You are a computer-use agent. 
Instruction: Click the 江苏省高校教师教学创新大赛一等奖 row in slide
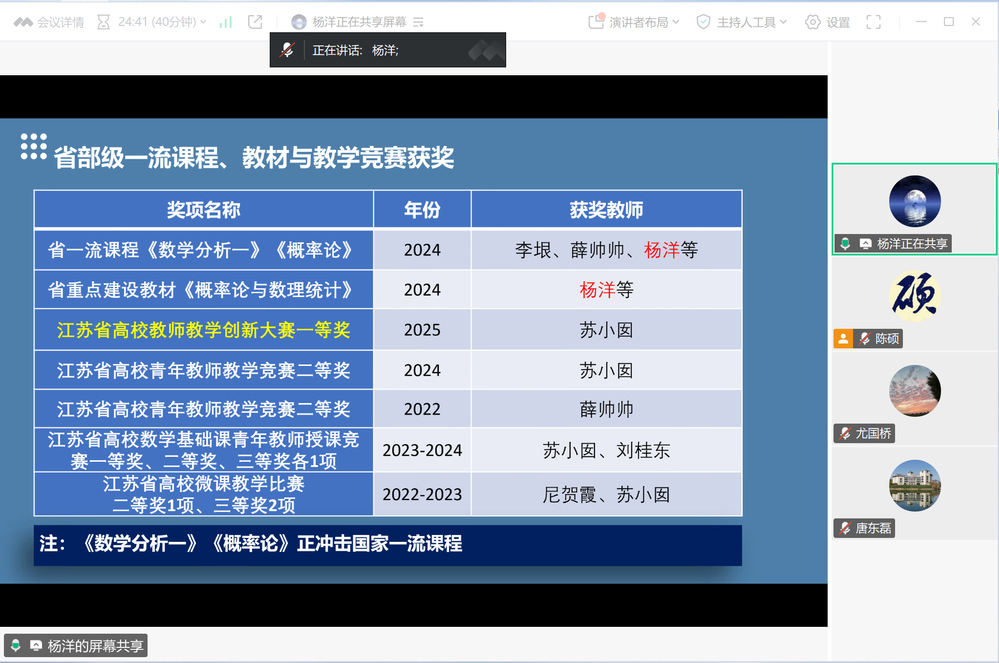tap(203, 330)
